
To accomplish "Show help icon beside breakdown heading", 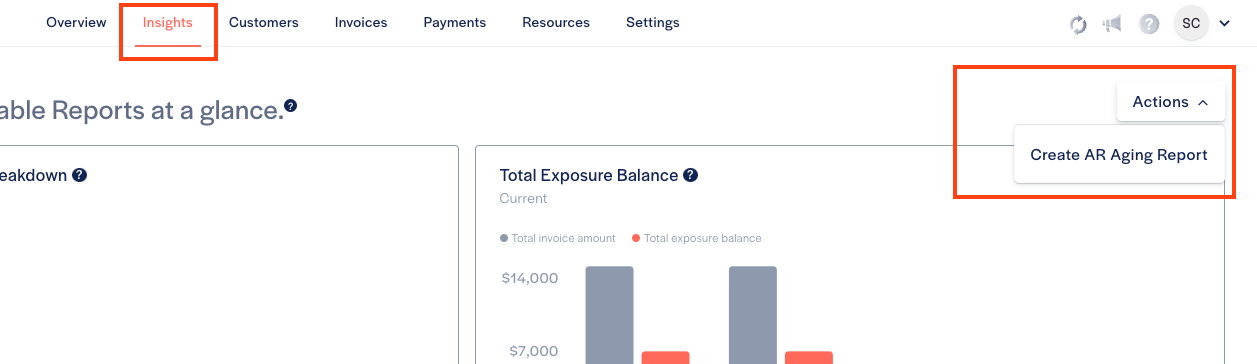I will pos(80,175).
